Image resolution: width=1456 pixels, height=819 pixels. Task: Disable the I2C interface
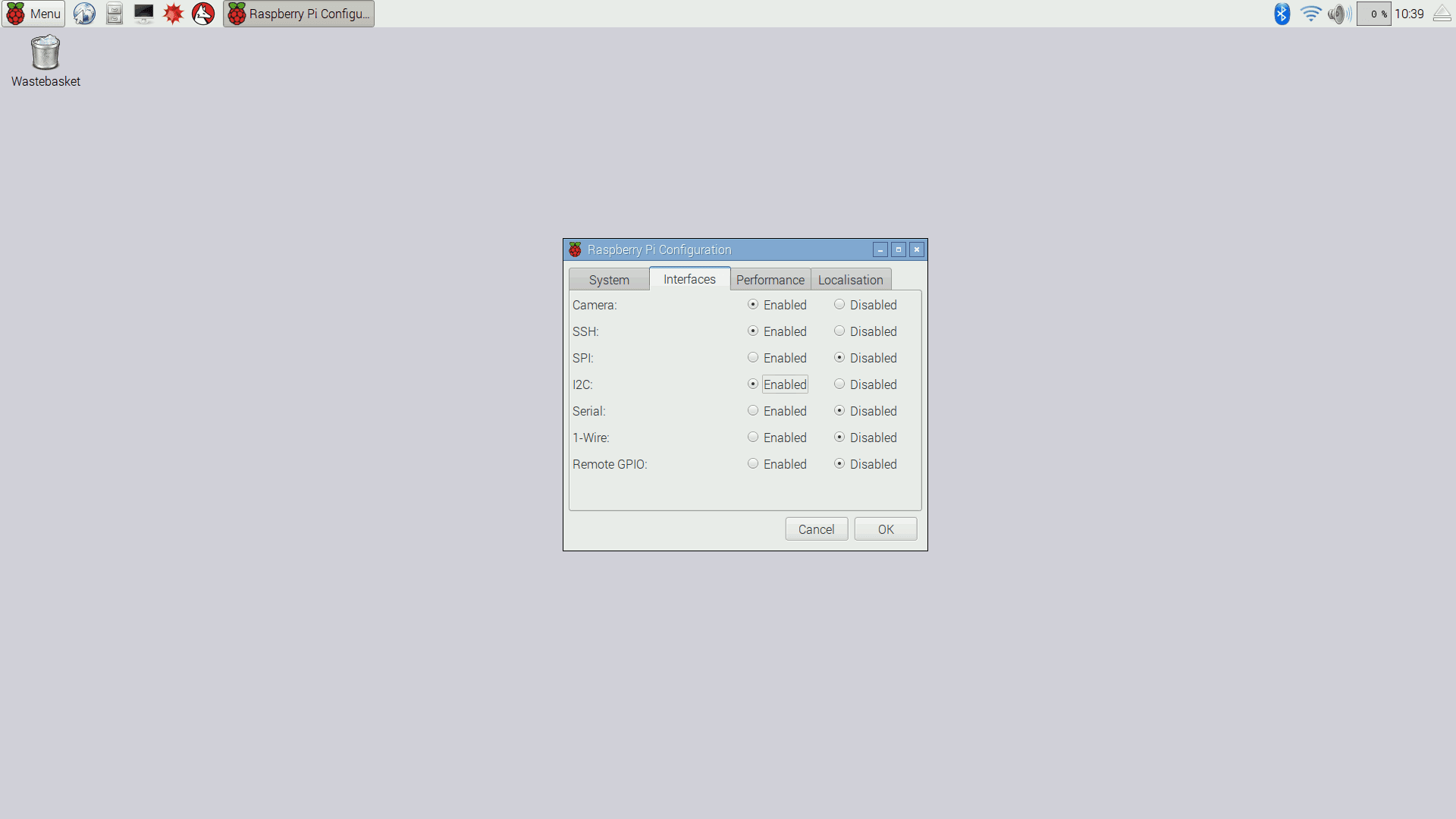pos(839,384)
